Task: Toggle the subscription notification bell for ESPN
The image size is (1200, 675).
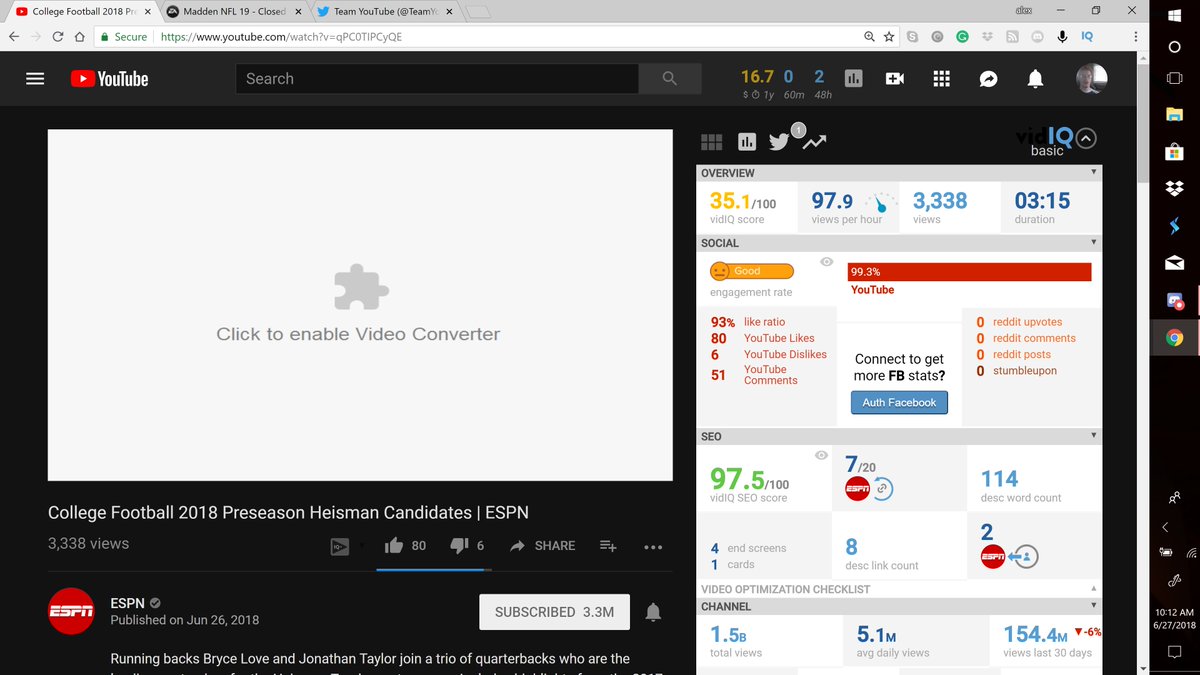Action: click(x=653, y=611)
